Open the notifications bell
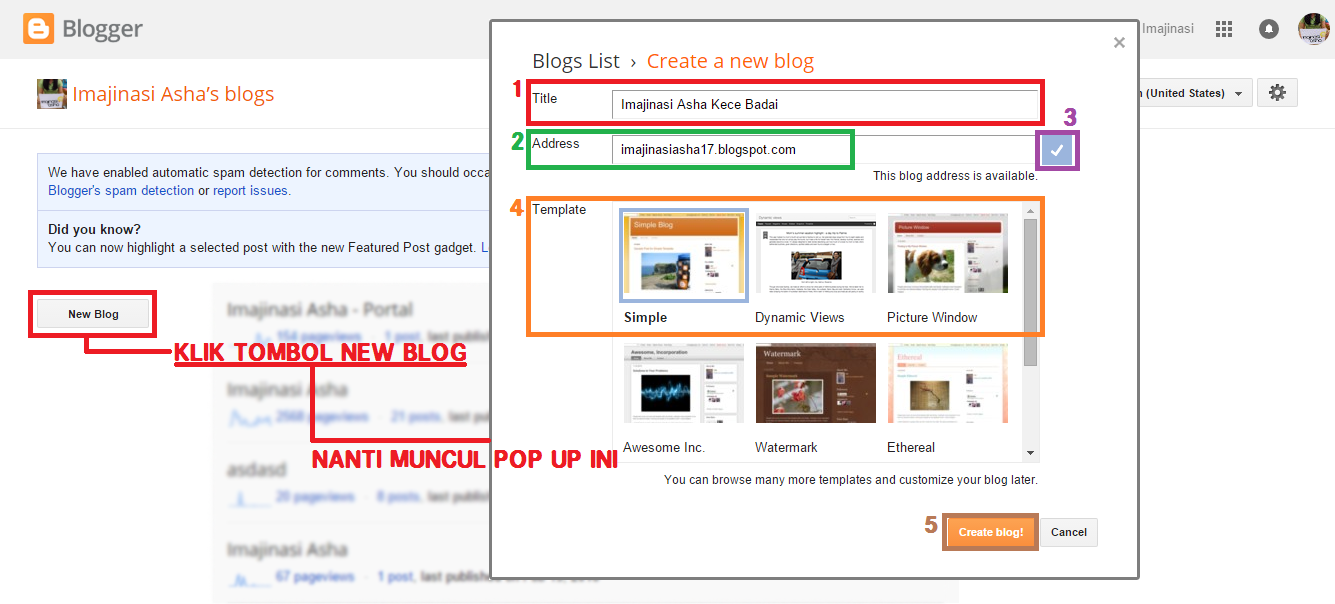The width and height of the screenshot is (1335, 604). click(1268, 28)
